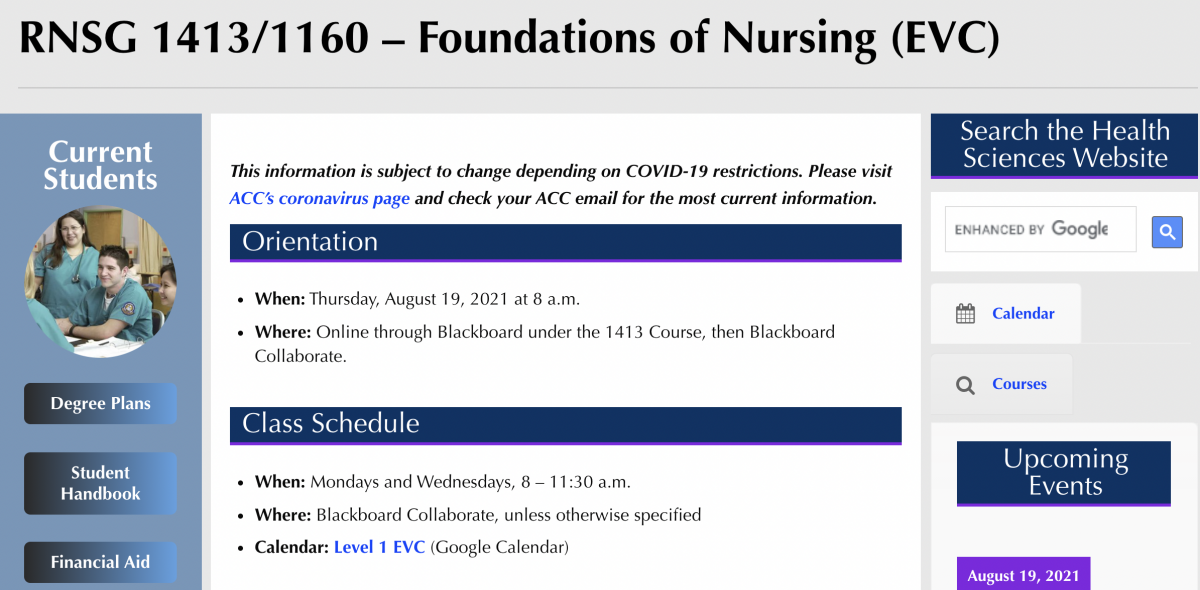Click the Upcoming Events heading
Viewport: 1200px width, 590px height.
click(x=1064, y=473)
